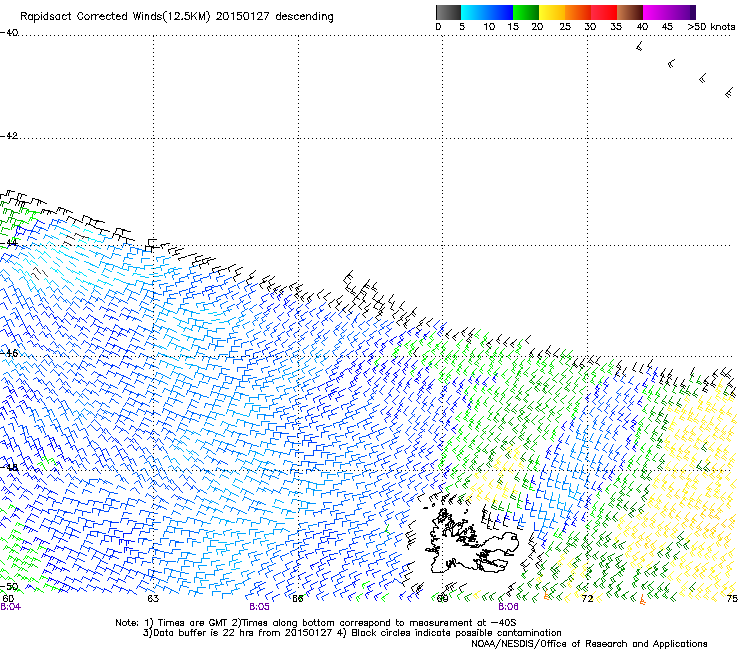Click the '>50 knots' legend label
The width and height of the screenshot is (740, 650).
(711, 27)
